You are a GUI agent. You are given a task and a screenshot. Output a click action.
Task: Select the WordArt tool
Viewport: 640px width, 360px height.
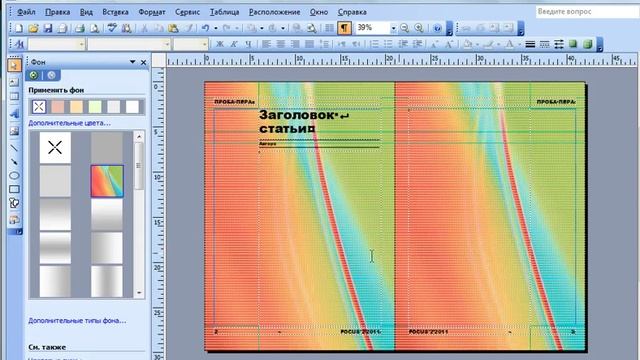coord(14,113)
